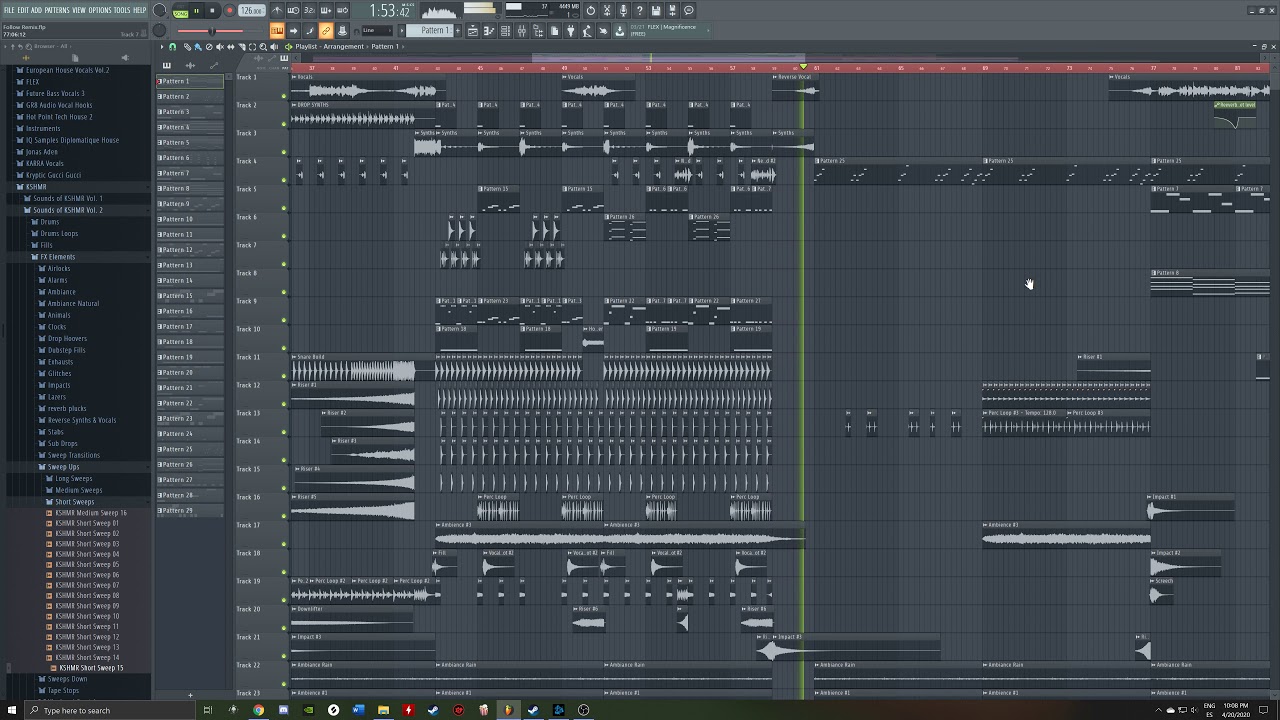Select KSHMR Short Sweep 15 sample
The image size is (1280, 720).
[x=89, y=668]
